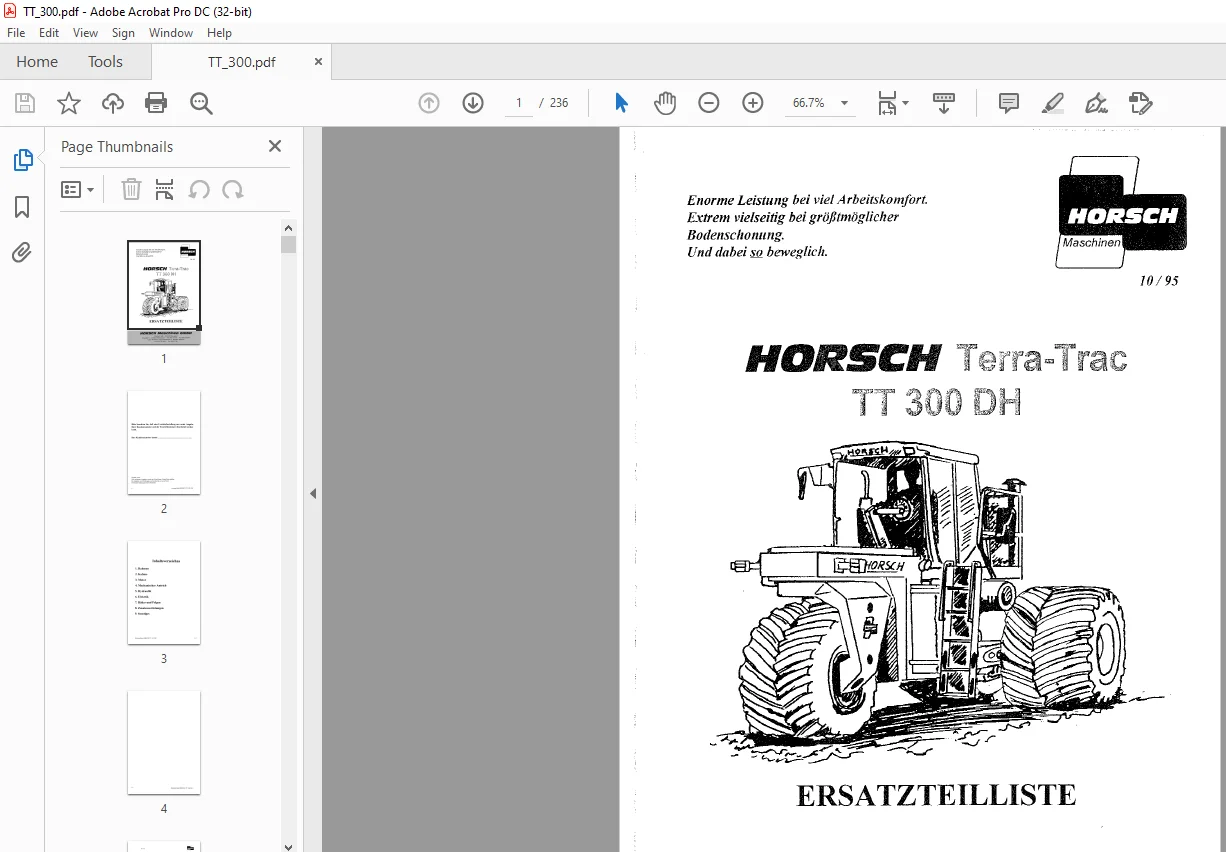The image size is (1226, 852).
Task: Open the Window menu
Action: [x=171, y=33]
